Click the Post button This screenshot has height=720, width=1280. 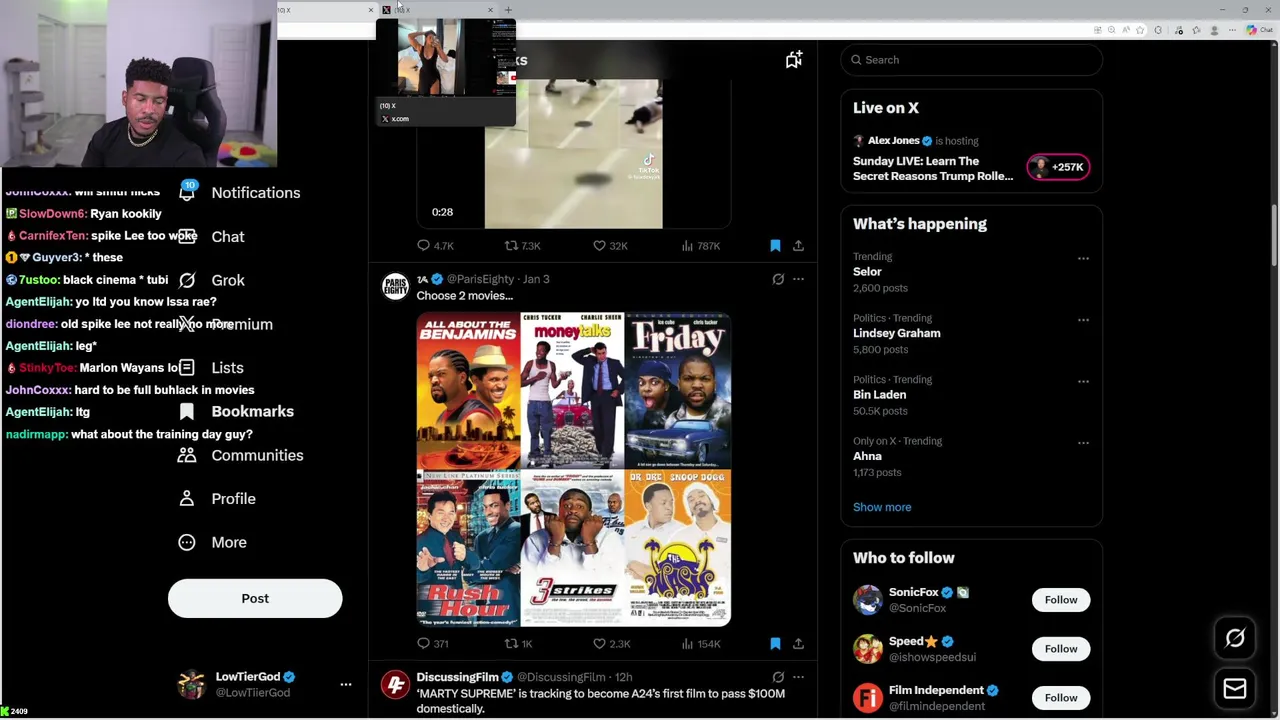255,598
